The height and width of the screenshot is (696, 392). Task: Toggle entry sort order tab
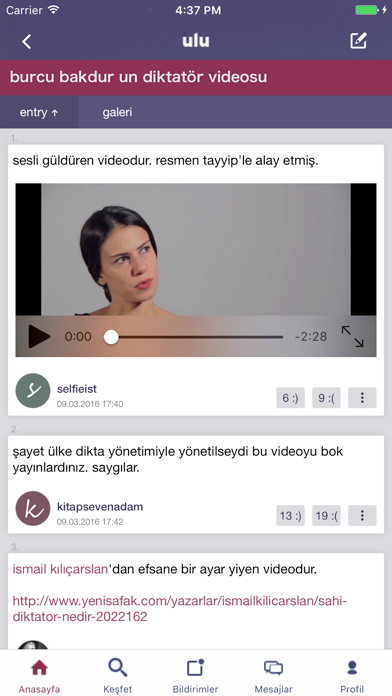39,112
